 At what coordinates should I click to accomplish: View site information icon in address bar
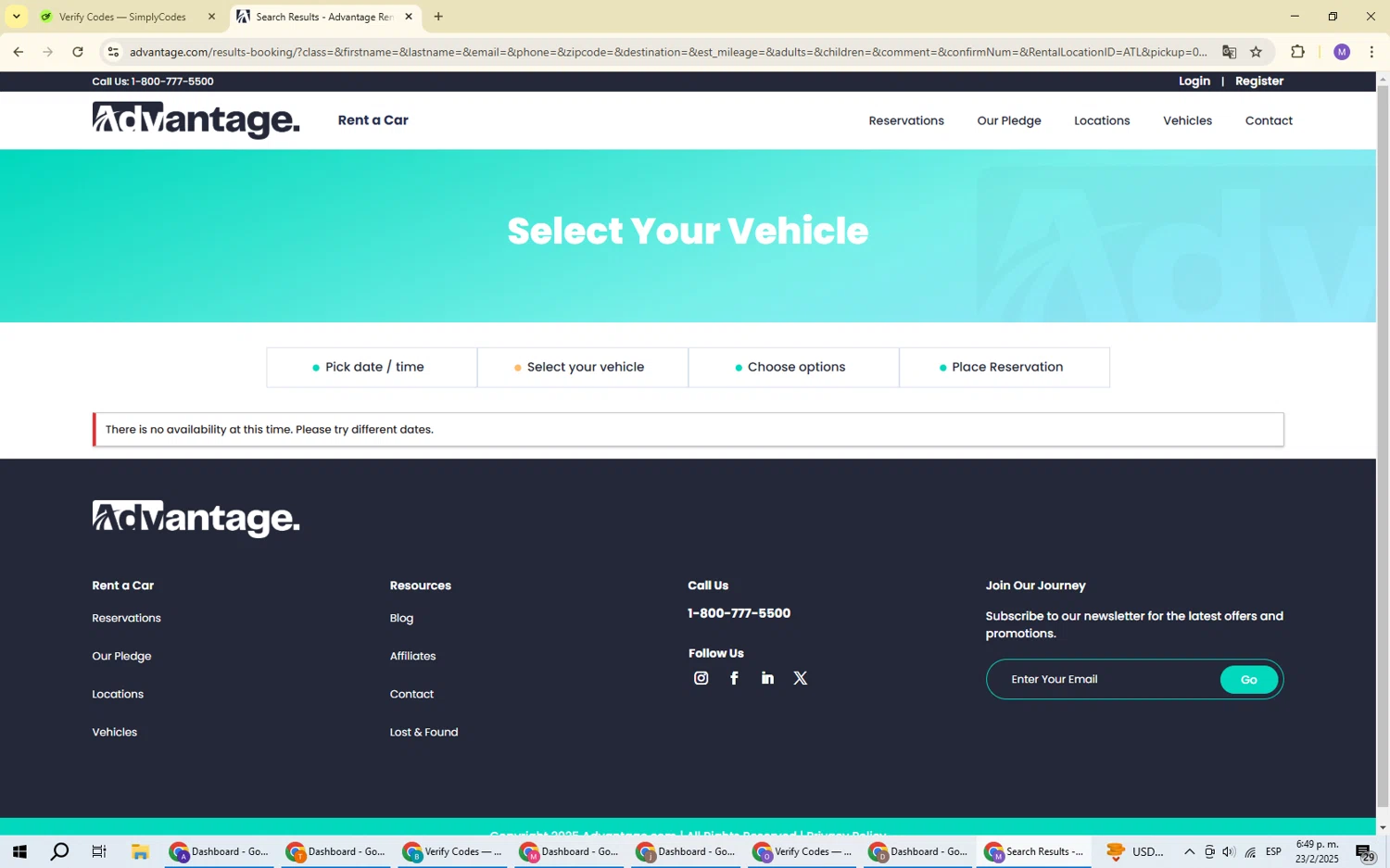113,52
